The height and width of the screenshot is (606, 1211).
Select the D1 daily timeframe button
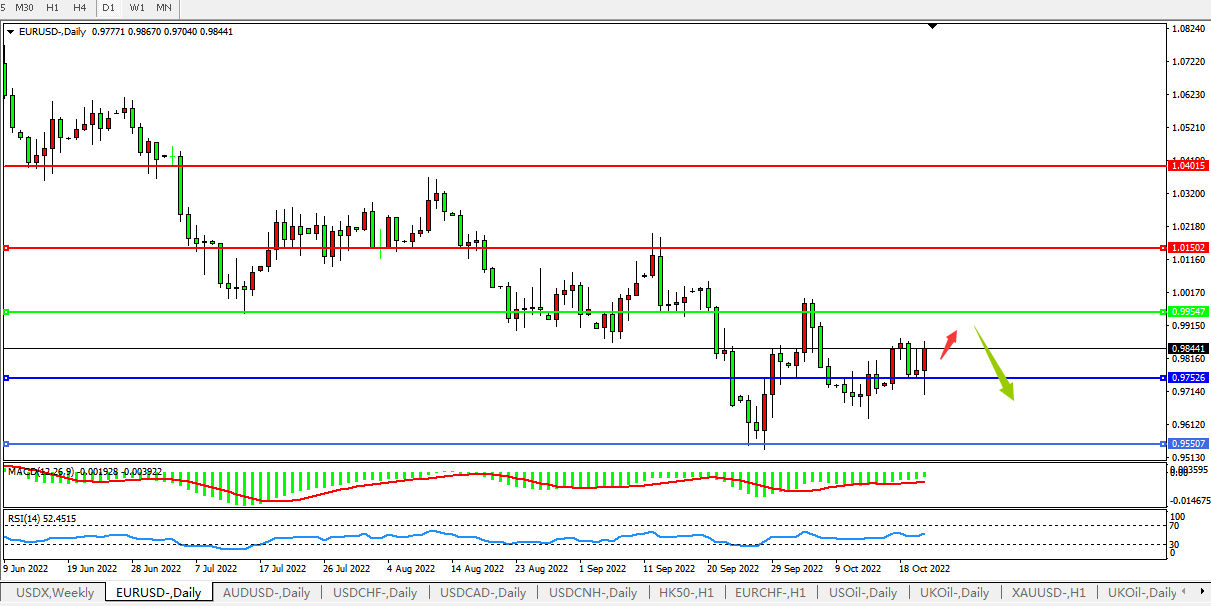(x=109, y=8)
